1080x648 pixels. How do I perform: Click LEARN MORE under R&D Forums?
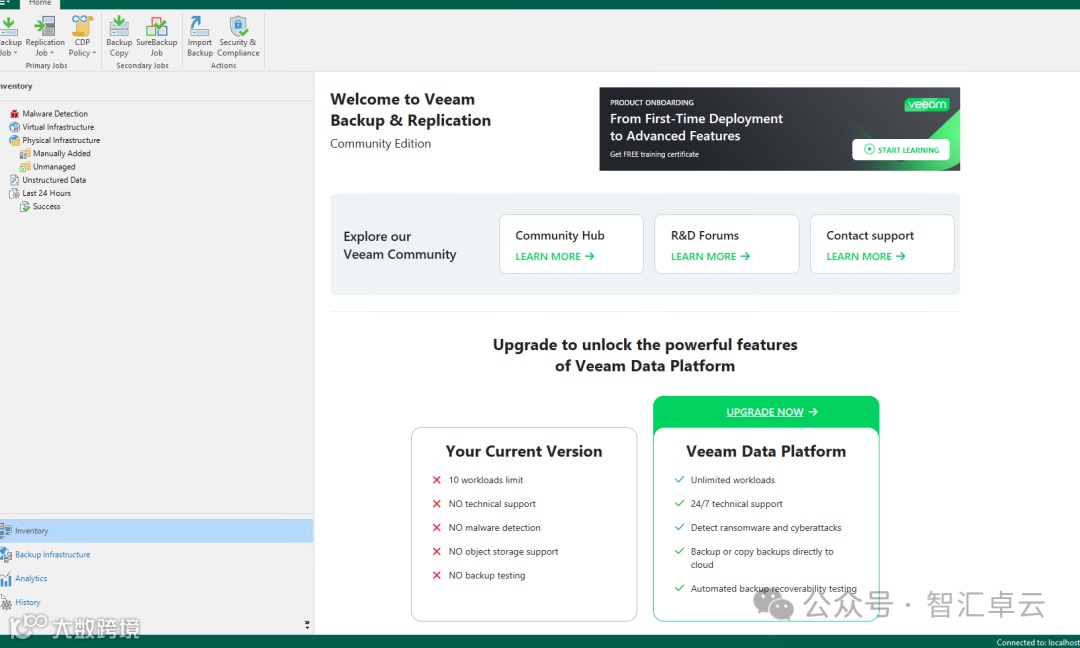coord(710,256)
